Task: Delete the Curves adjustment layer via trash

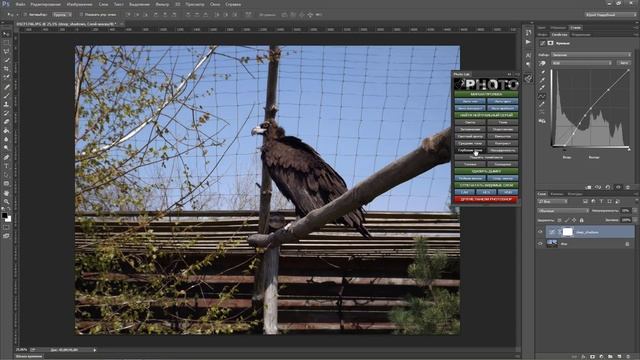Action: click(628, 187)
